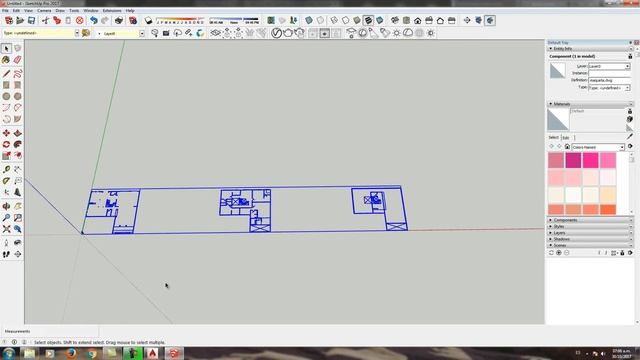The image size is (640, 360).
Task: Toggle Shaded With Textures face style
Action: (368, 20)
